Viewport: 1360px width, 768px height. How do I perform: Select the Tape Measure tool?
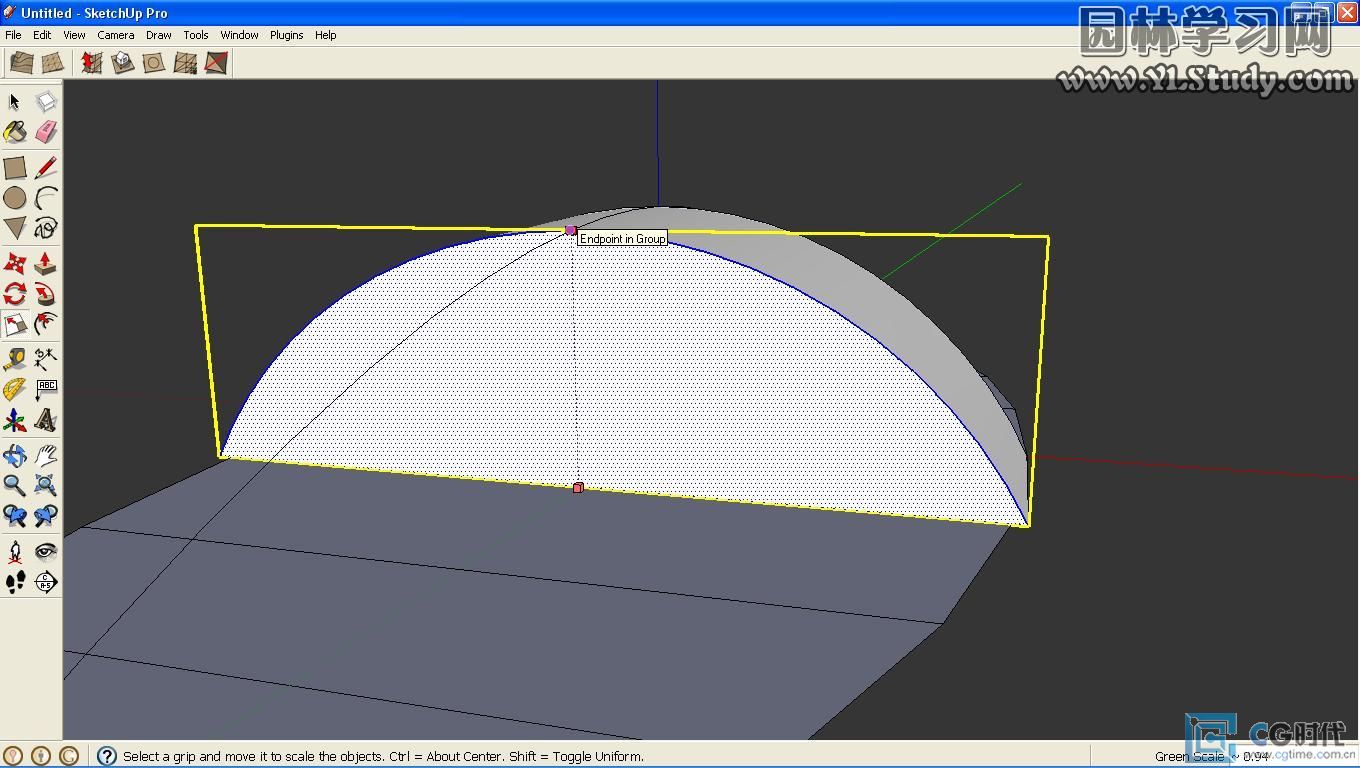(14, 359)
